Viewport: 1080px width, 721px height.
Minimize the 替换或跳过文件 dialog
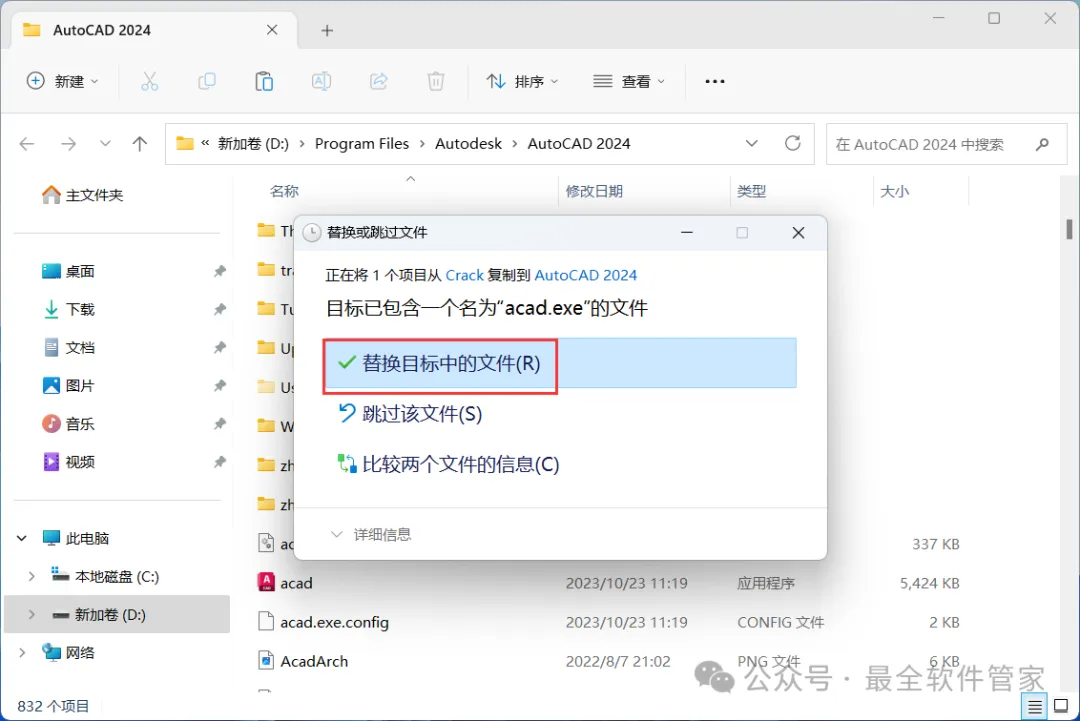(687, 233)
